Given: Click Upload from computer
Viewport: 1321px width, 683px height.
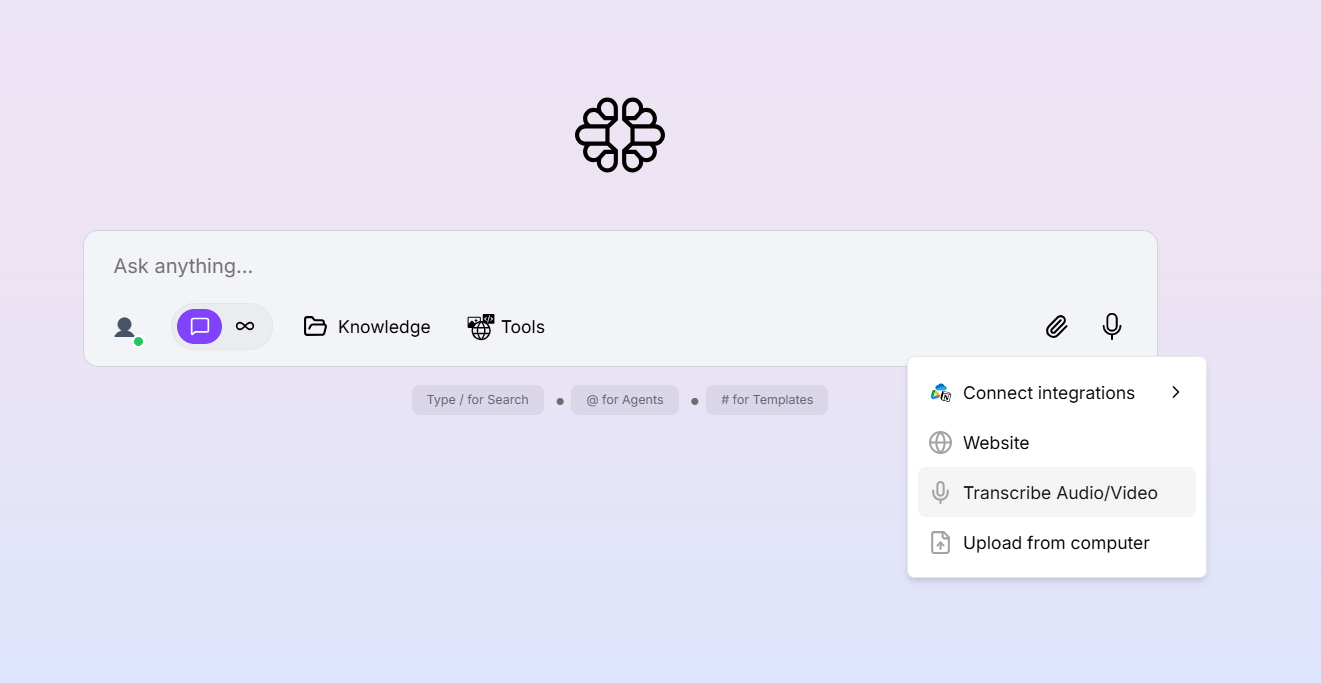Looking at the screenshot, I should (x=1054, y=542).
